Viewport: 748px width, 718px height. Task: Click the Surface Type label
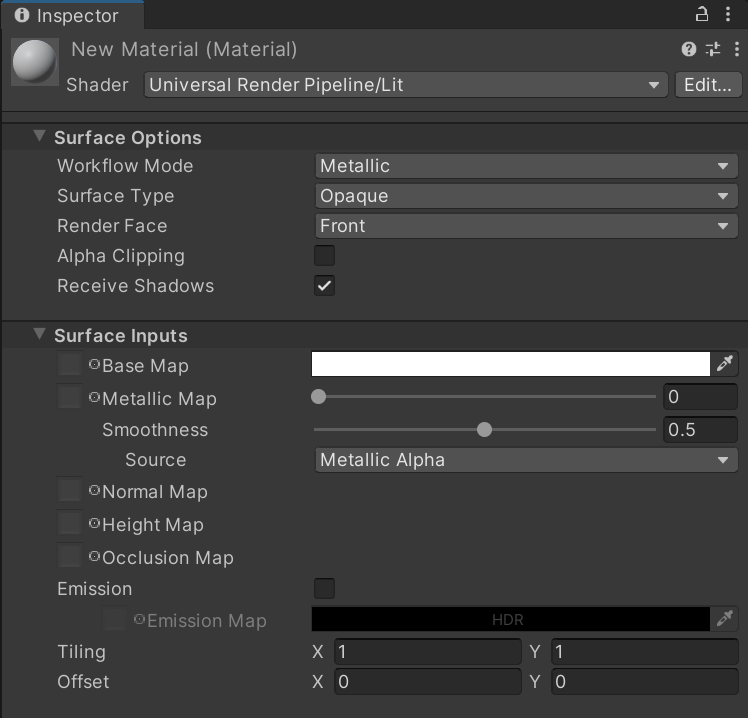(115, 196)
